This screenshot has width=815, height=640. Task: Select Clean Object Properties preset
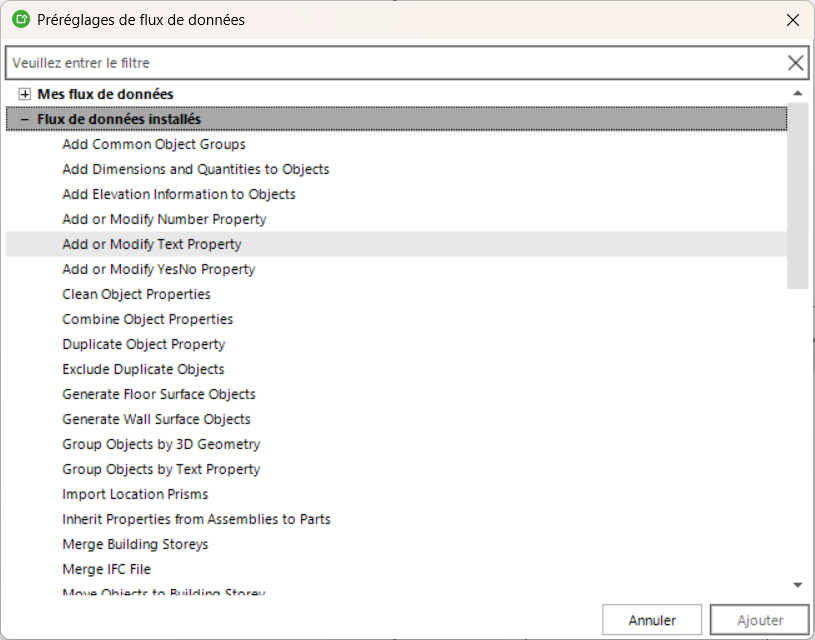coord(136,294)
